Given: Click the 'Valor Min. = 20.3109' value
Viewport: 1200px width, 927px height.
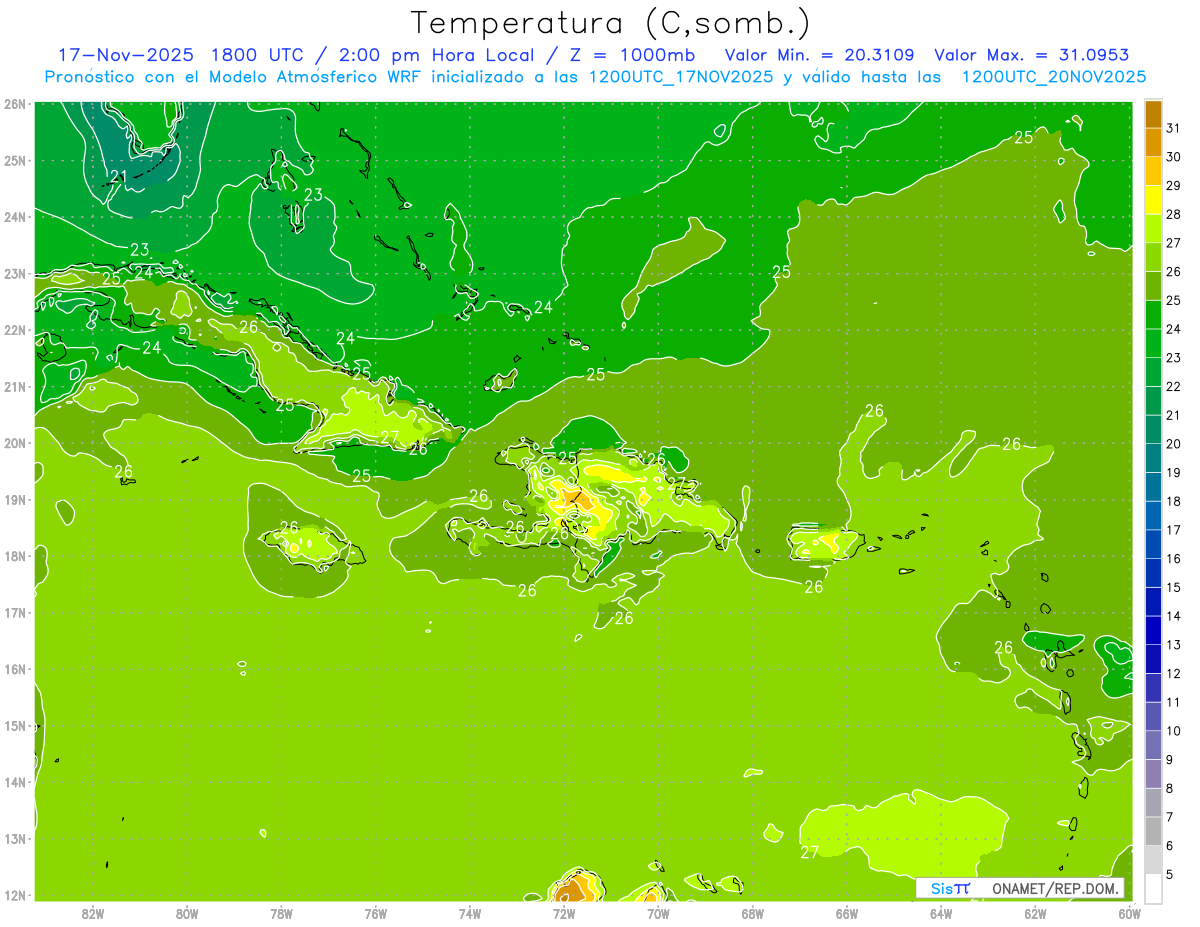Looking at the screenshot, I should click(x=822, y=55).
